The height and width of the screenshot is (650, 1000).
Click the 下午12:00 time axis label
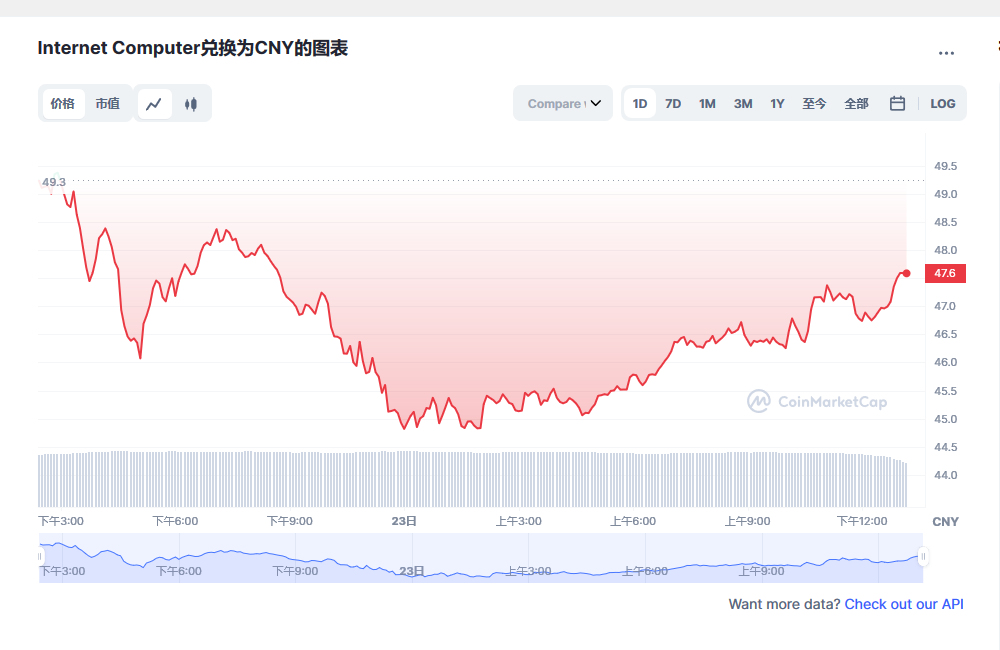click(x=862, y=521)
